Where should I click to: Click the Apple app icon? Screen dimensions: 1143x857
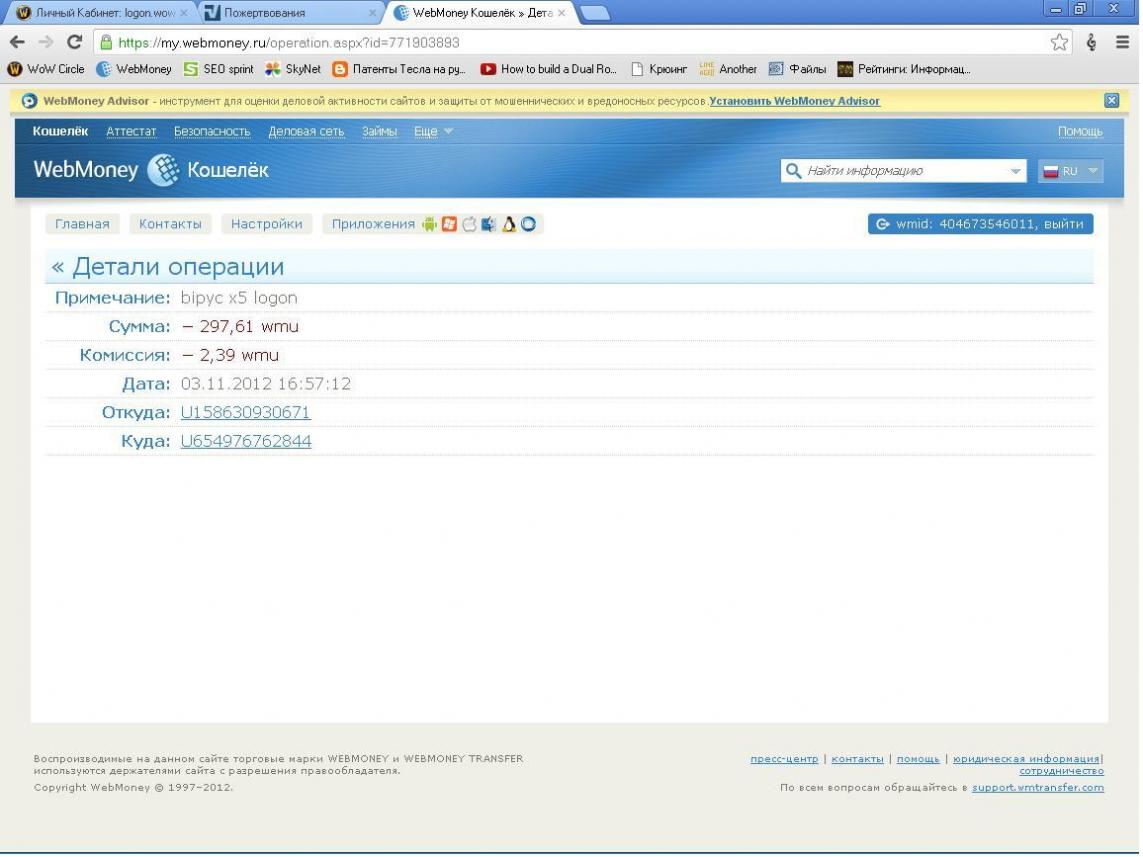(x=469, y=224)
